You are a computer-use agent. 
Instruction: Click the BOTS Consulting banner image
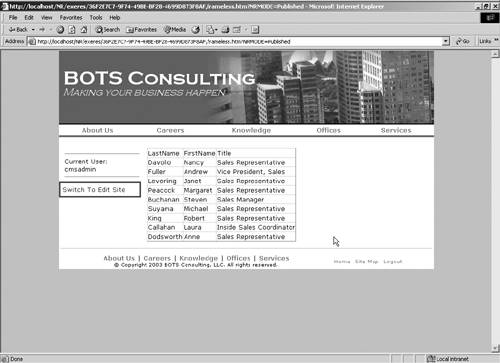pyautogui.click(x=246, y=87)
